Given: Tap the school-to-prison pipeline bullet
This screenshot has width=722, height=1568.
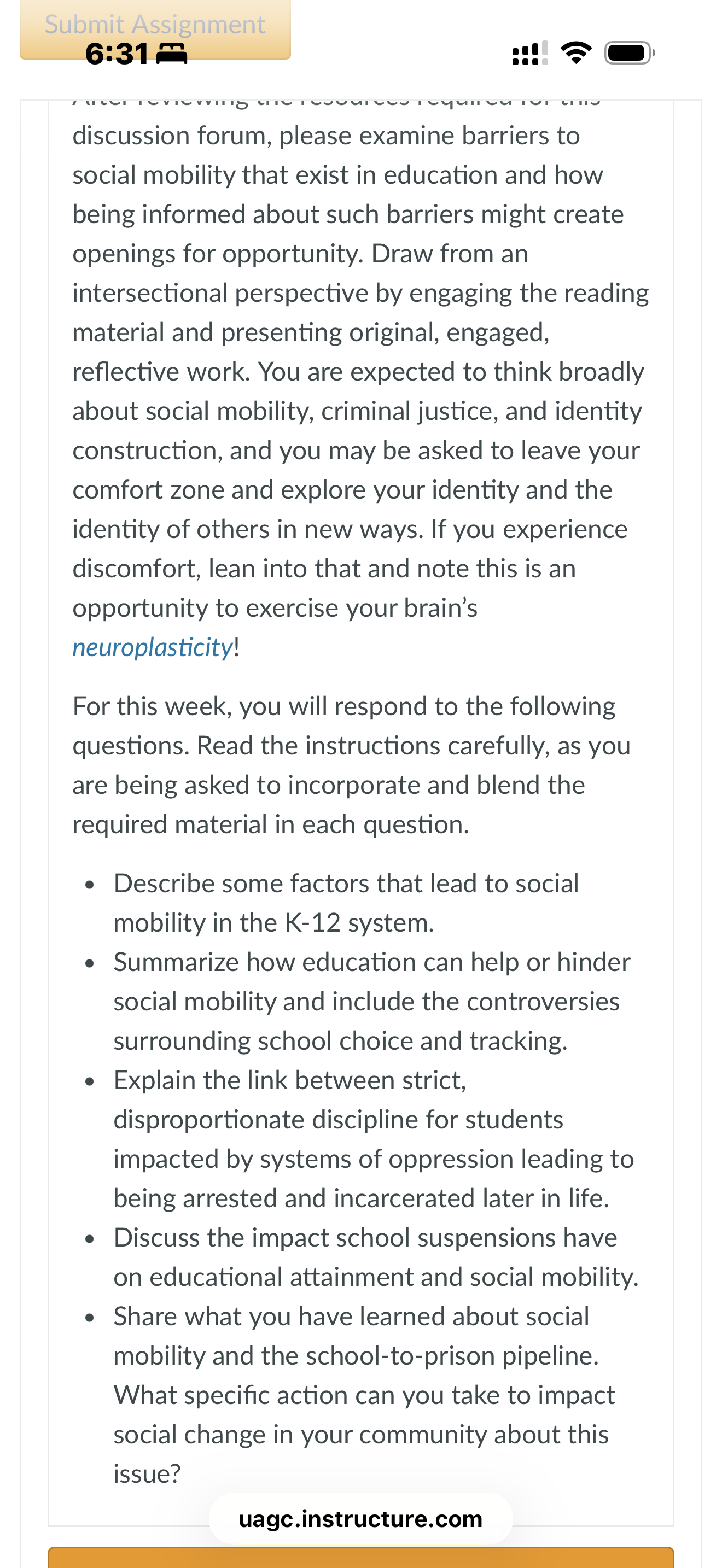Looking at the screenshot, I should (x=364, y=1395).
